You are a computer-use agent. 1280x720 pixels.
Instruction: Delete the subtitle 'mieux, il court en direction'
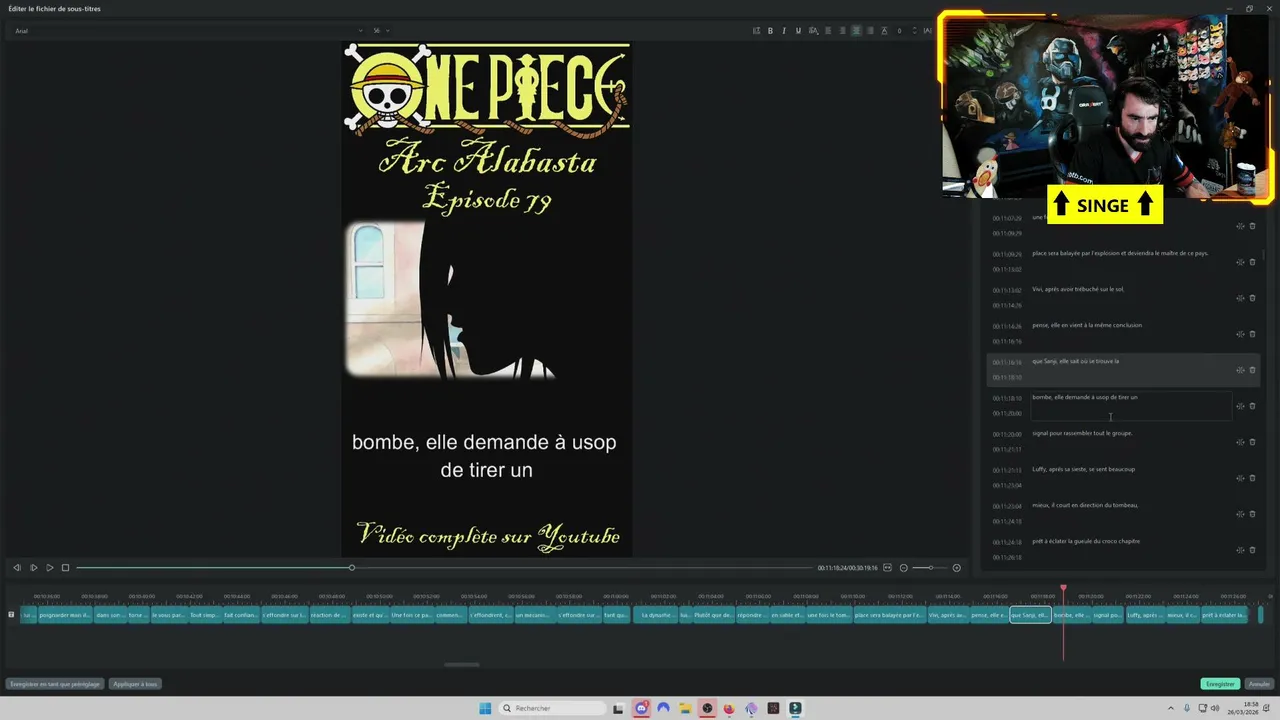pyautogui.click(x=1252, y=514)
